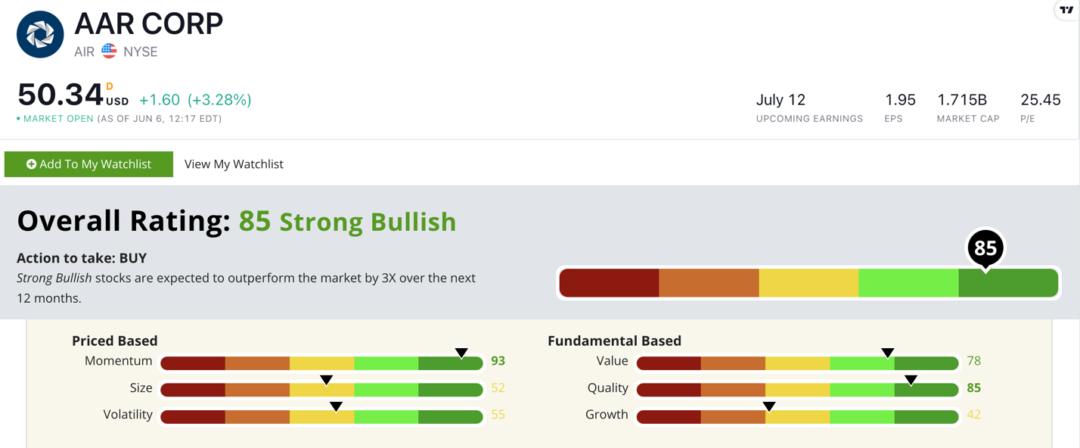Click the 25.45 P/E value
Viewport: 1080px width, 448px height.
click(x=1040, y=100)
